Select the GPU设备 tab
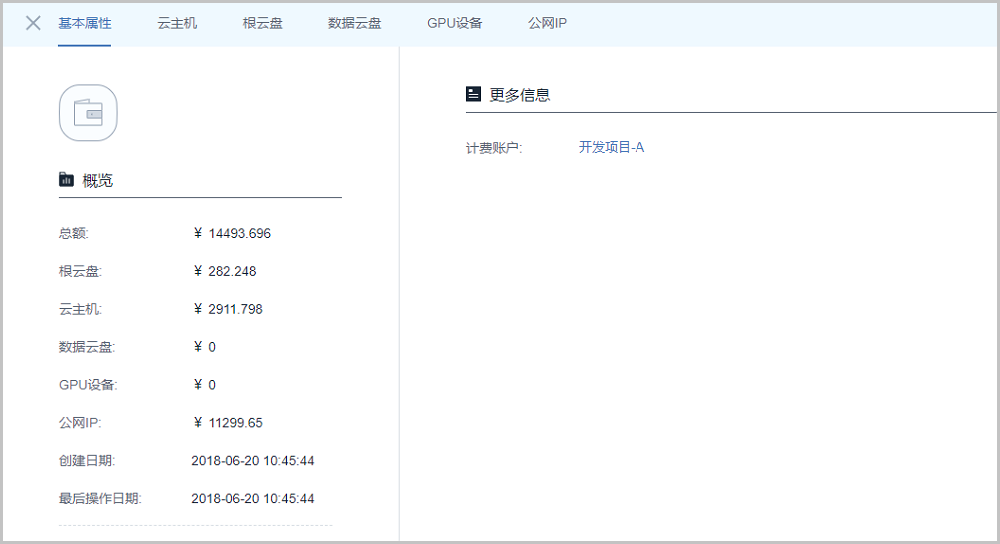The height and width of the screenshot is (544, 1000). (x=454, y=23)
